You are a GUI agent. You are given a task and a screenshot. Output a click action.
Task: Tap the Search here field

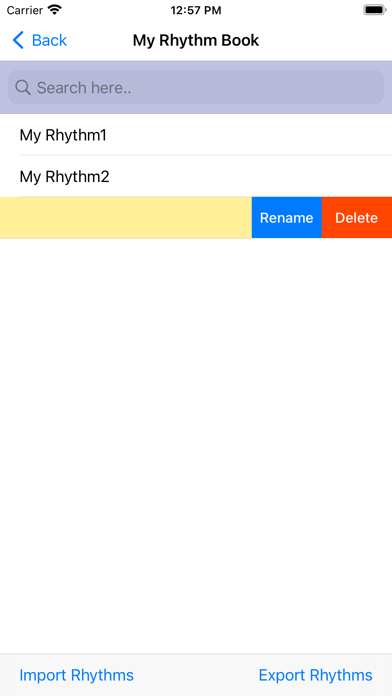coord(196,87)
